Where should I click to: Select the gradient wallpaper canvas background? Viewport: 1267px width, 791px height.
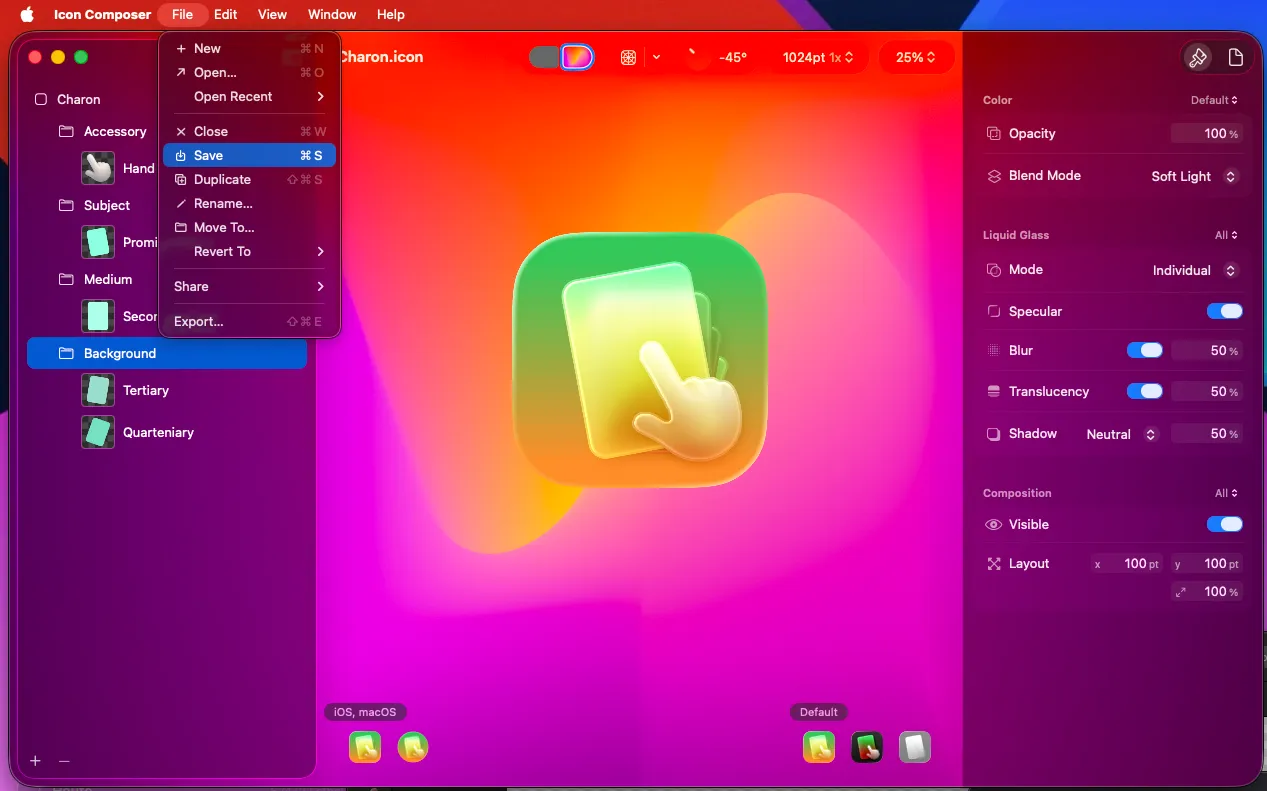click(577, 57)
